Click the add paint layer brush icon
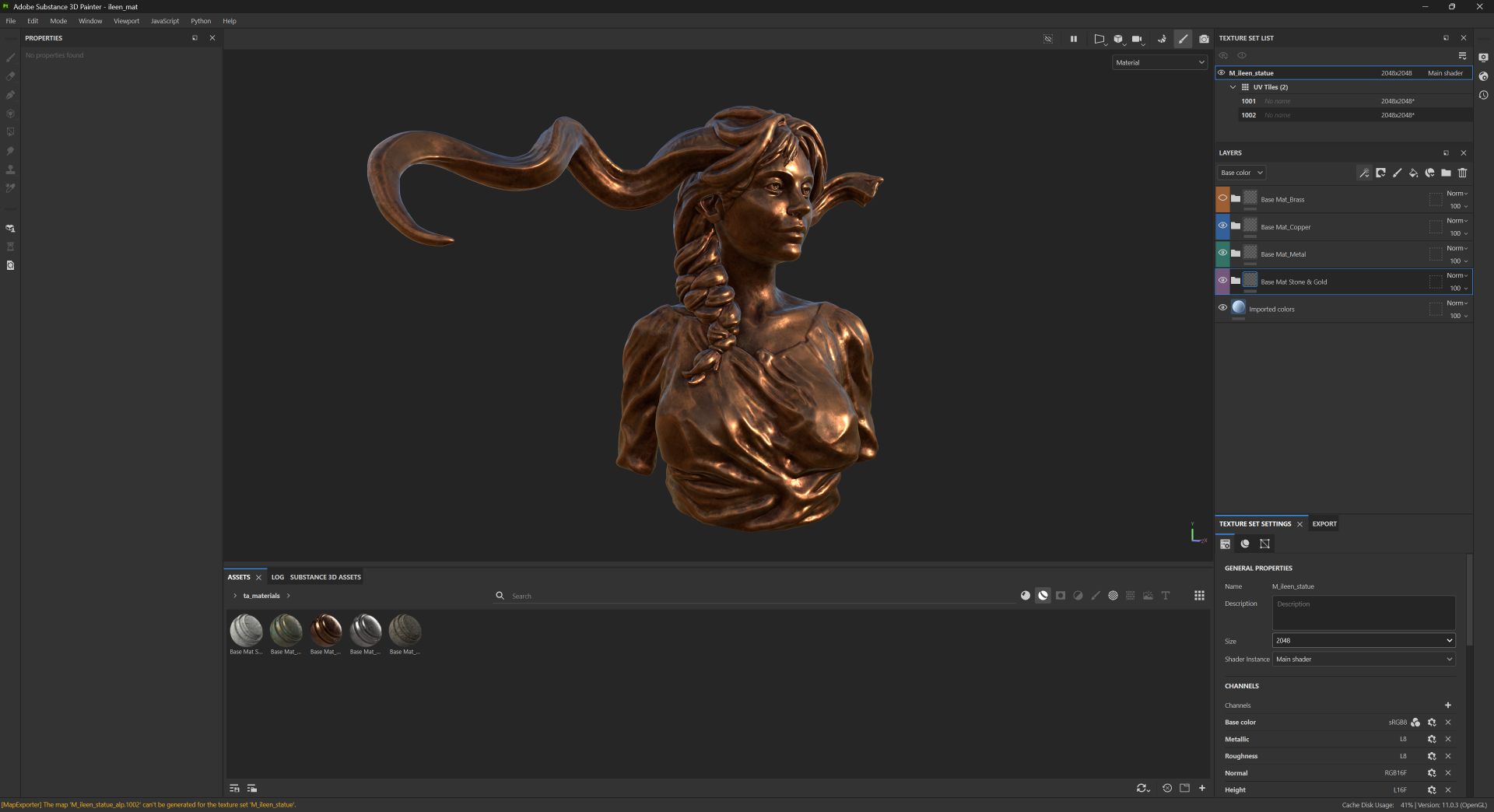The width and height of the screenshot is (1494, 812). click(x=1397, y=173)
